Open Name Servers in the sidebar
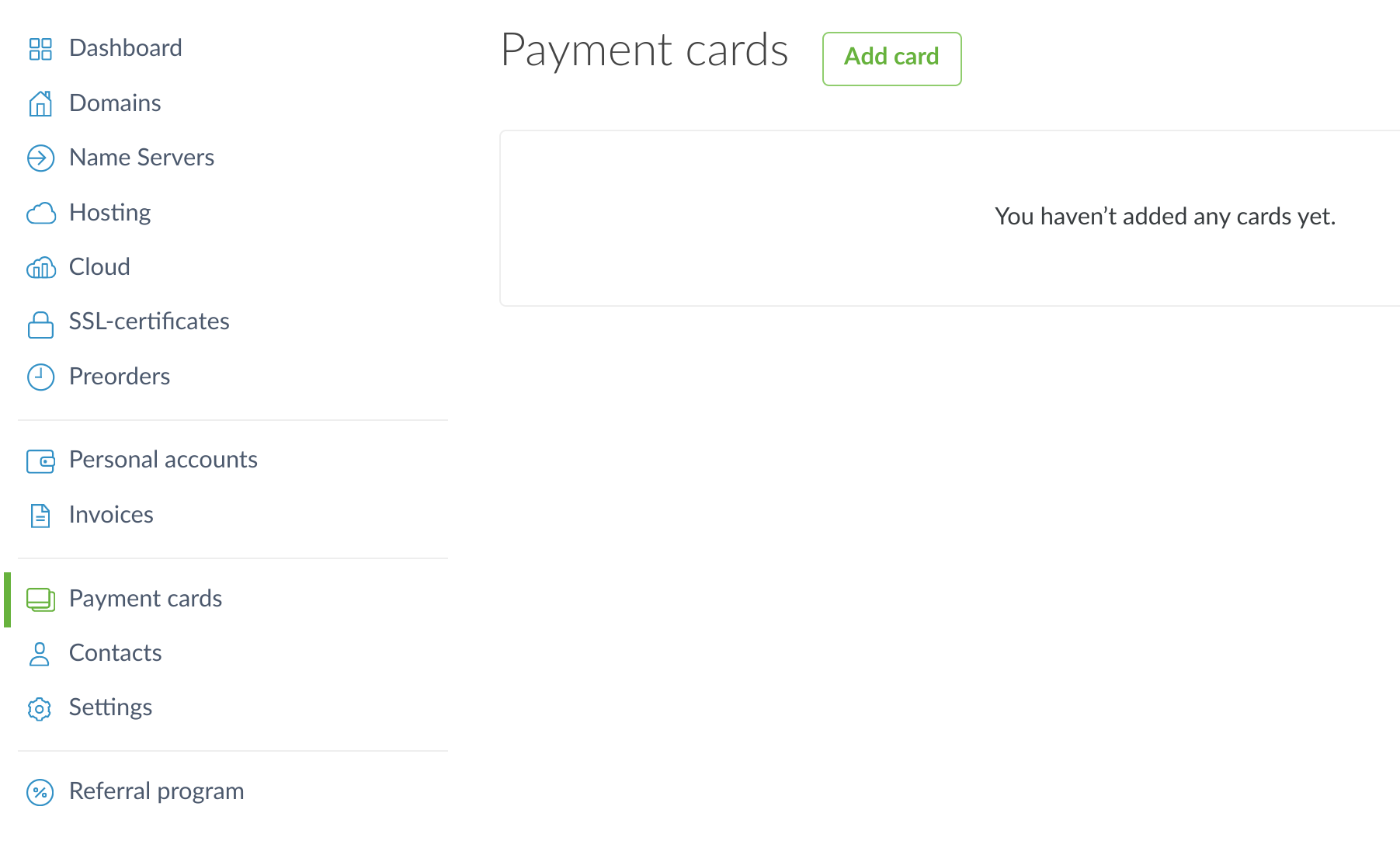The height and width of the screenshot is (841, 1400). click(141, 158)
